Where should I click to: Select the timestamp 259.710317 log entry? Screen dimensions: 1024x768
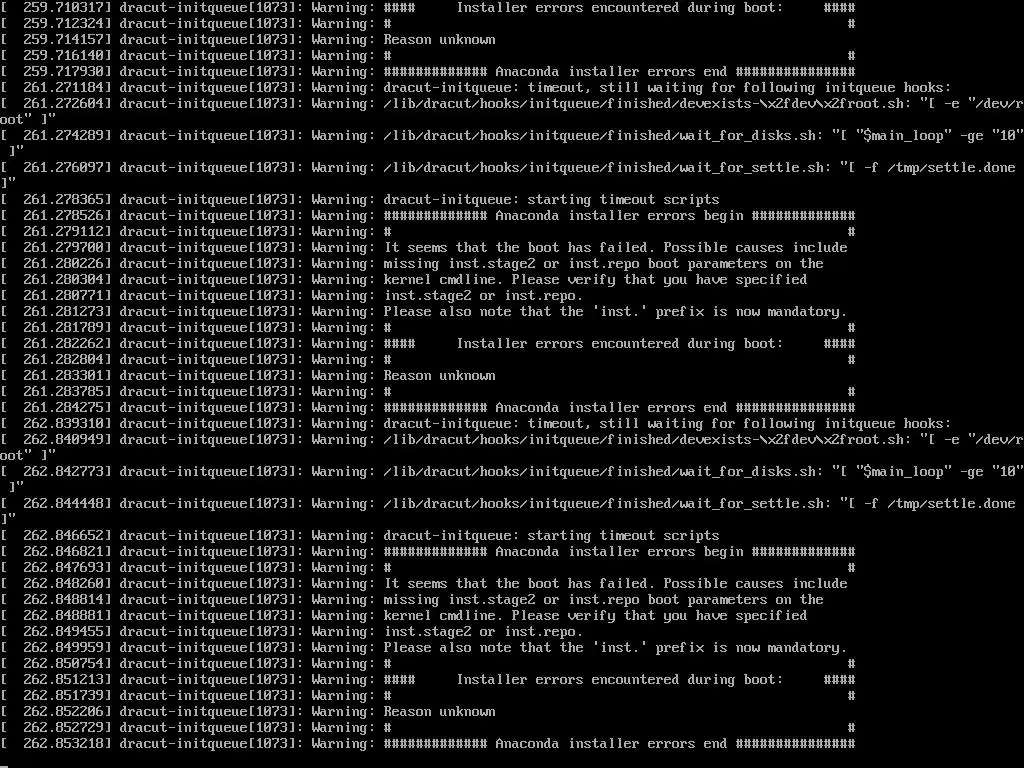[428, 8]
